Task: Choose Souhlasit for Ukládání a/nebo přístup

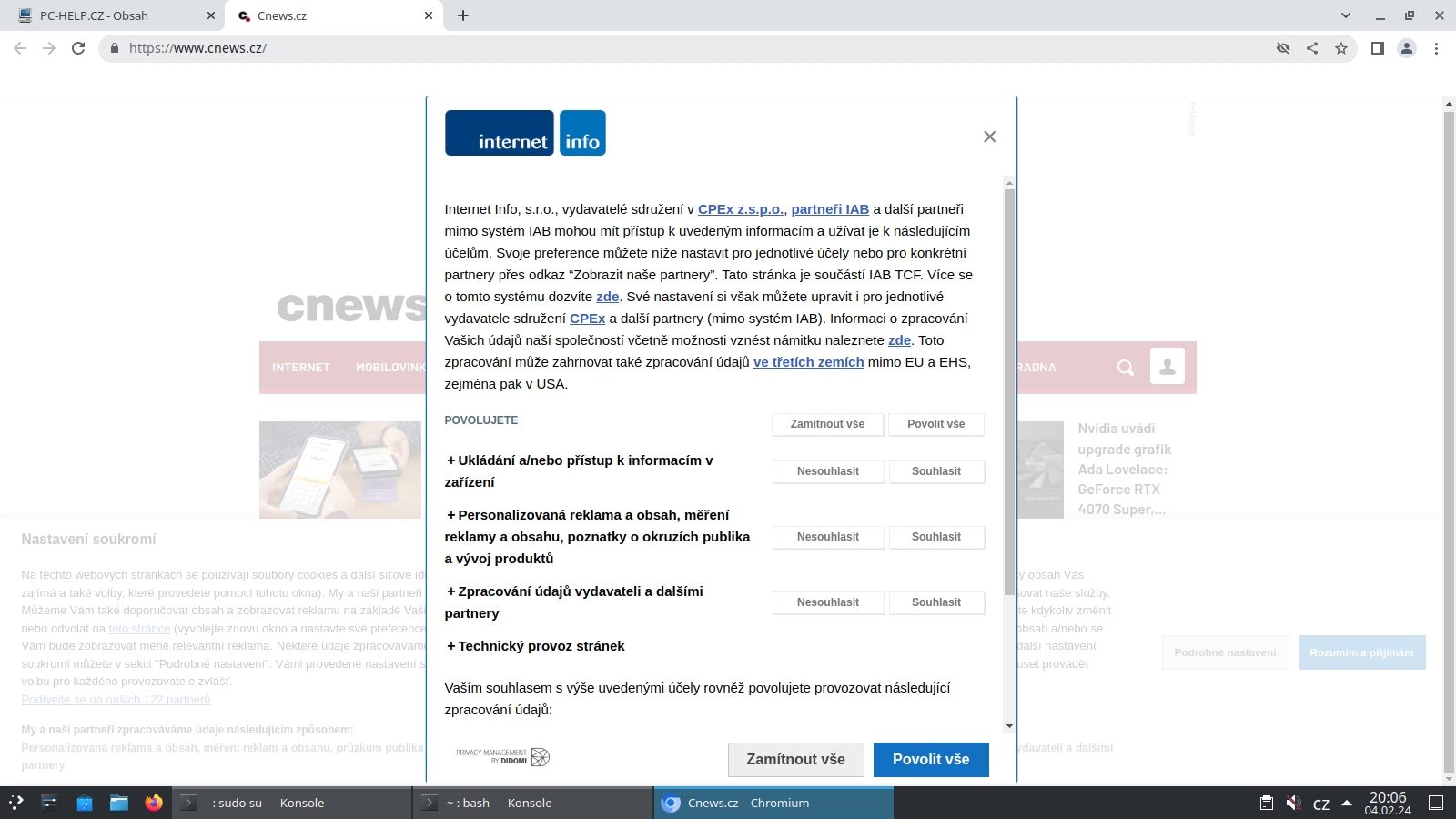Action: pyautogui.click(x=935, y=471)
